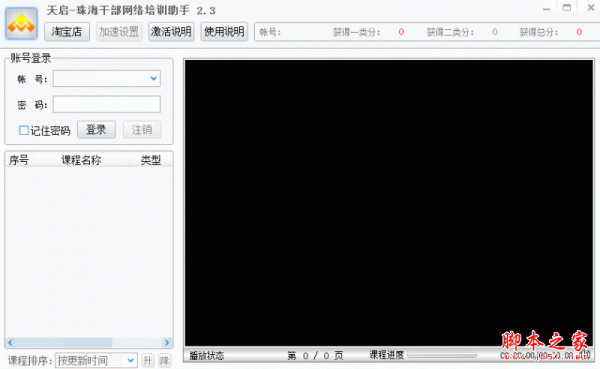Click the orange diamond app logo
This screenshot has width=600, height=369.
tap(21, 24)
